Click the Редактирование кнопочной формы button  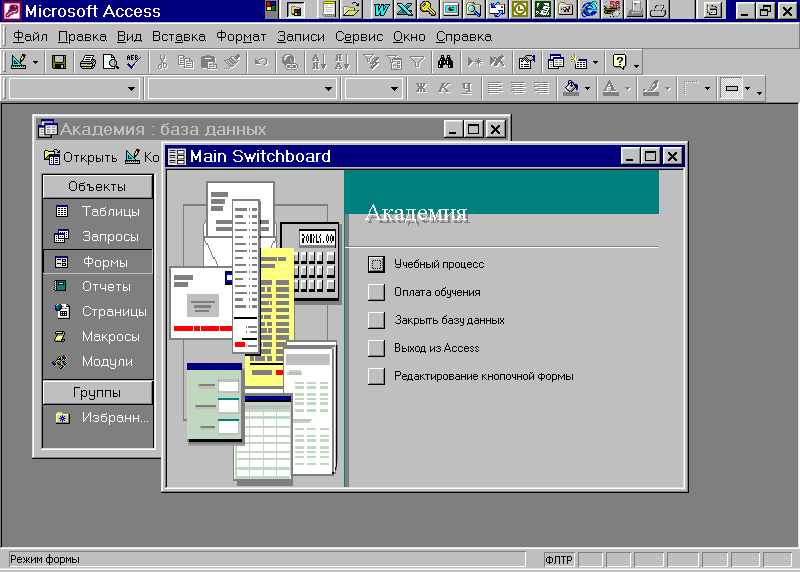click(377, 376)
